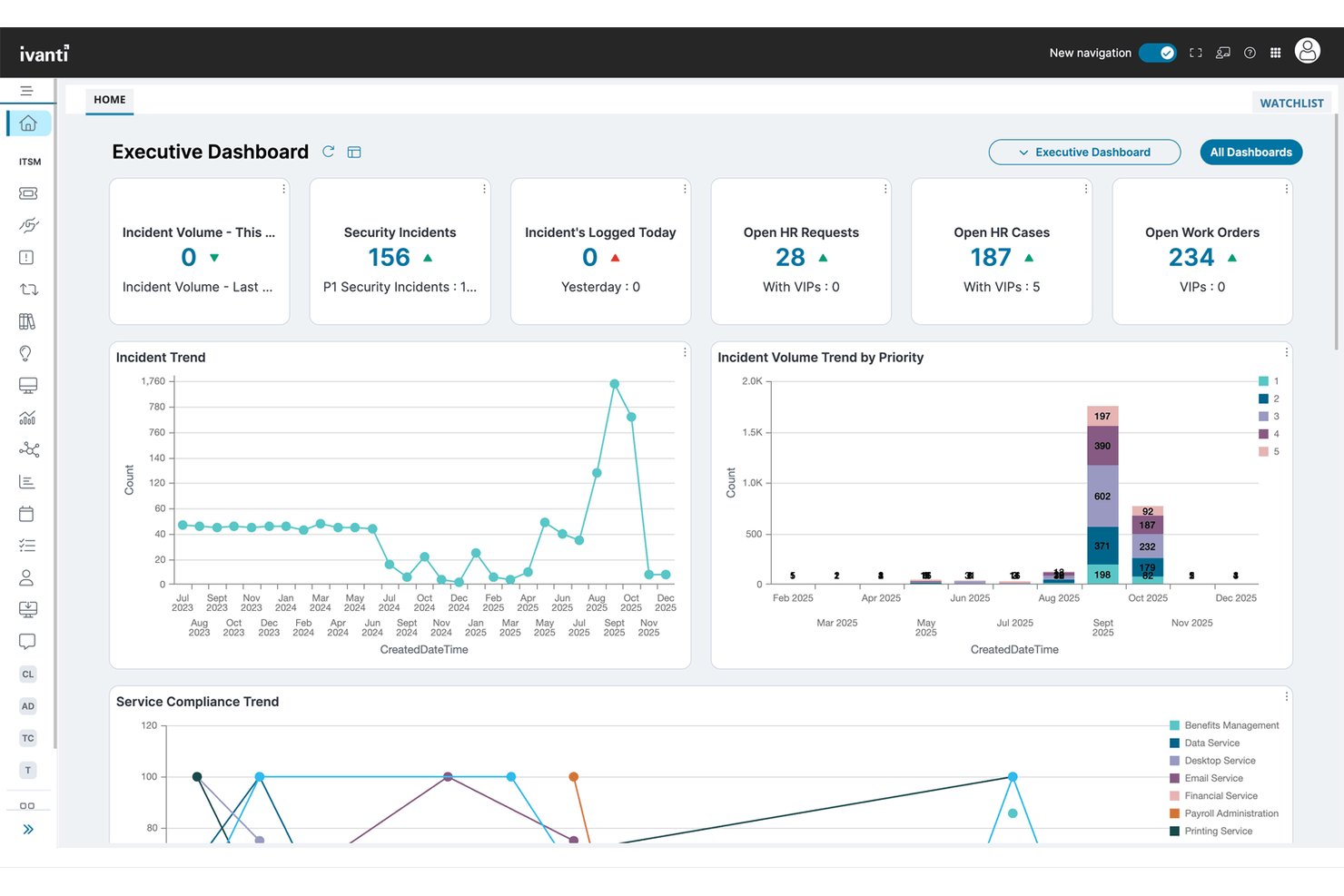The height and width of the screenshot is (896, 1344).
Task: Expand the sidebar with the double chevron
Action: click(x=28, y=829)
